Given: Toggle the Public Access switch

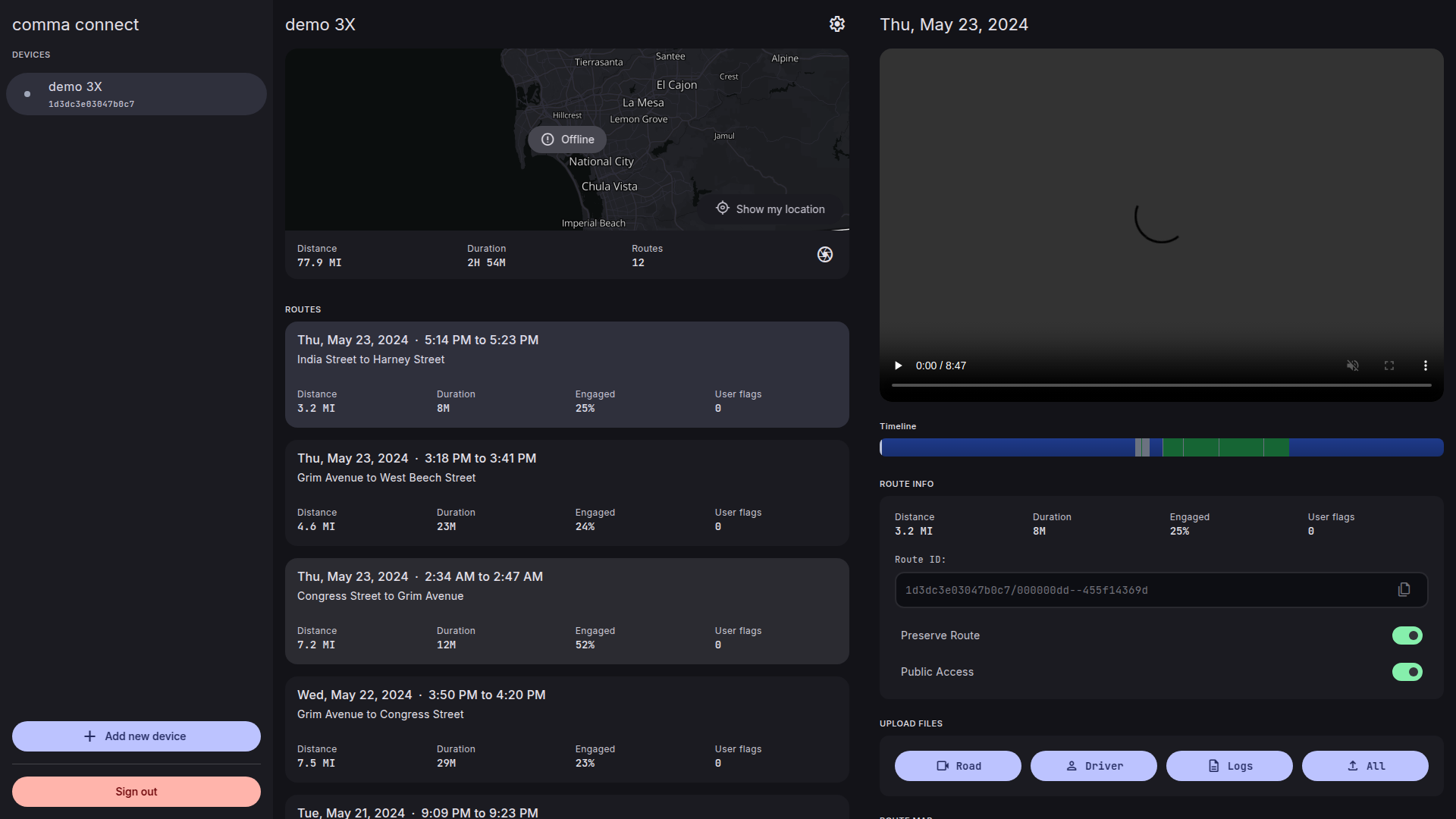Looking at the screenshot, I should click(1407, 672).
